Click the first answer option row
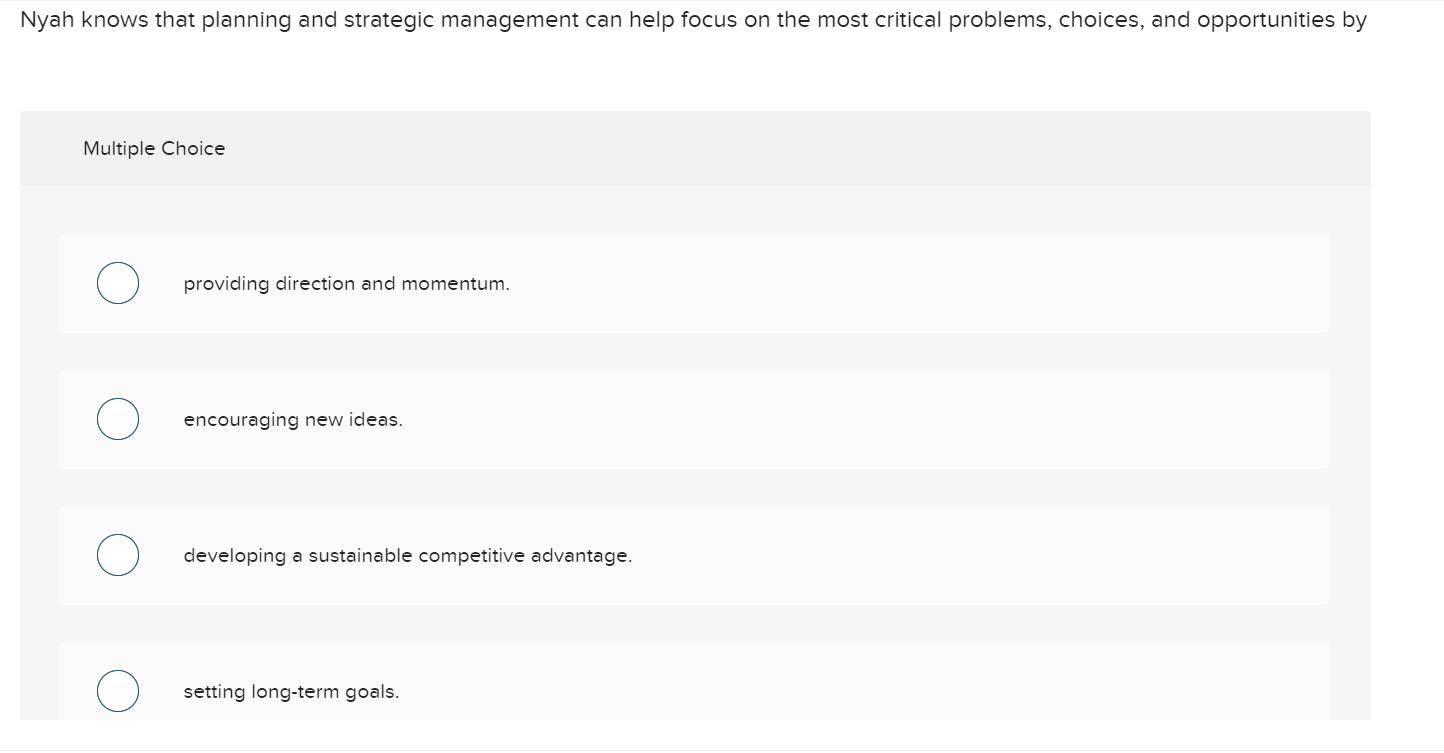1444x753 pixels. point(694,282)
